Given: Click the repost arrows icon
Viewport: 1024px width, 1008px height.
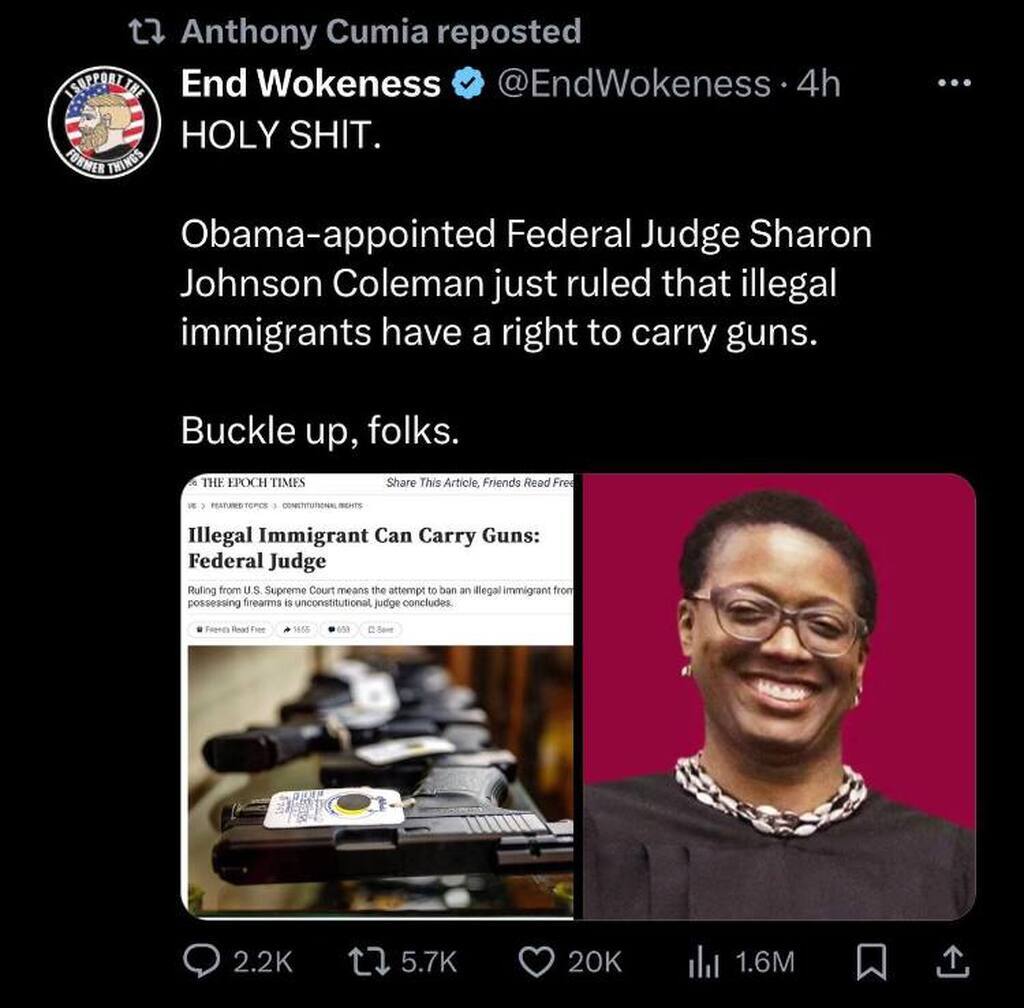Looking at the screenshot, I should [x=368, y=962].
